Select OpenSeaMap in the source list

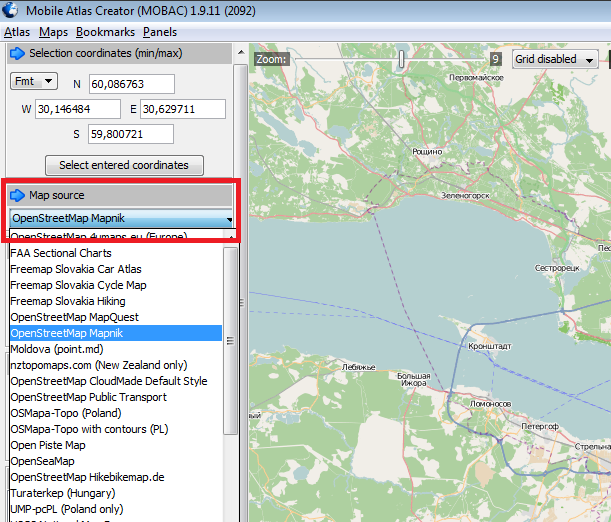coord(42,461)
